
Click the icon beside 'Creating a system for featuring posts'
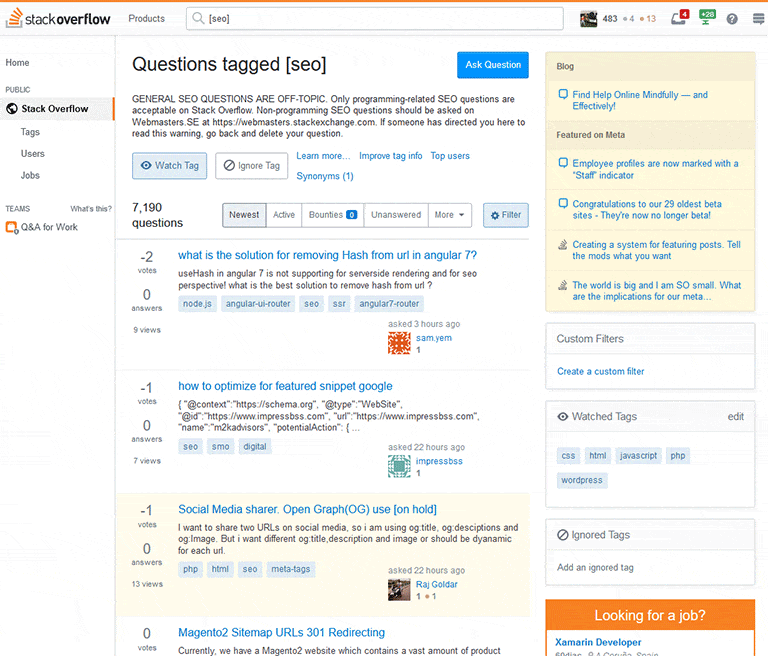(563, 244)
